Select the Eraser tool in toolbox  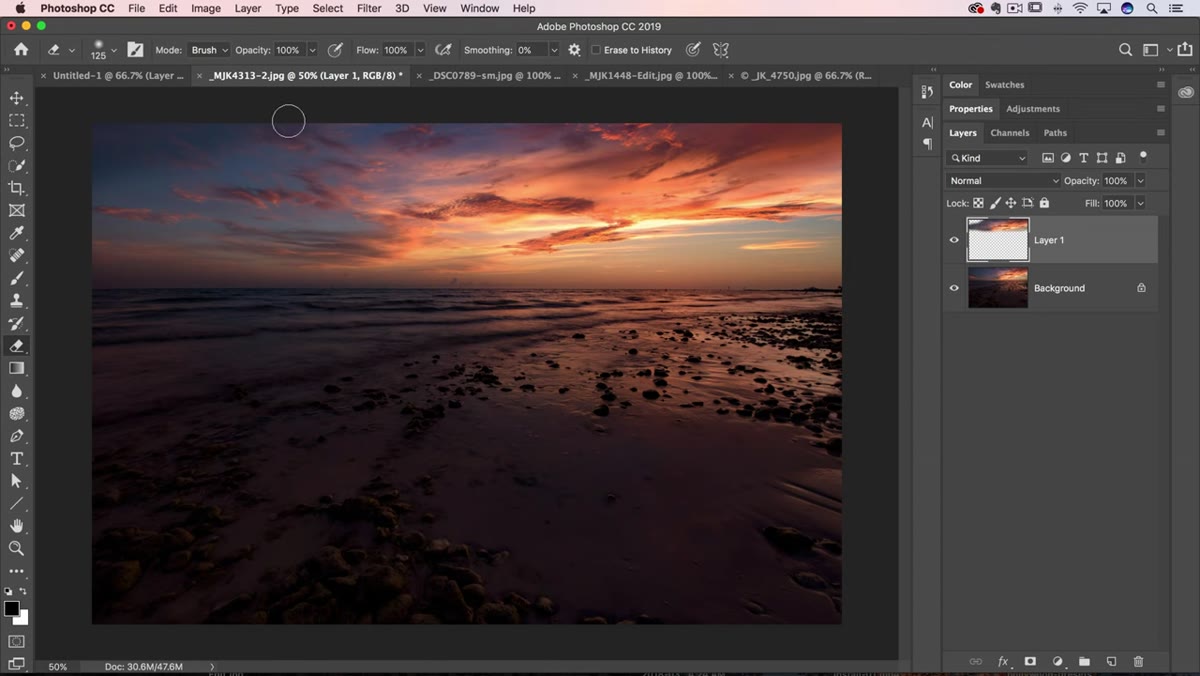coord(16,346)
